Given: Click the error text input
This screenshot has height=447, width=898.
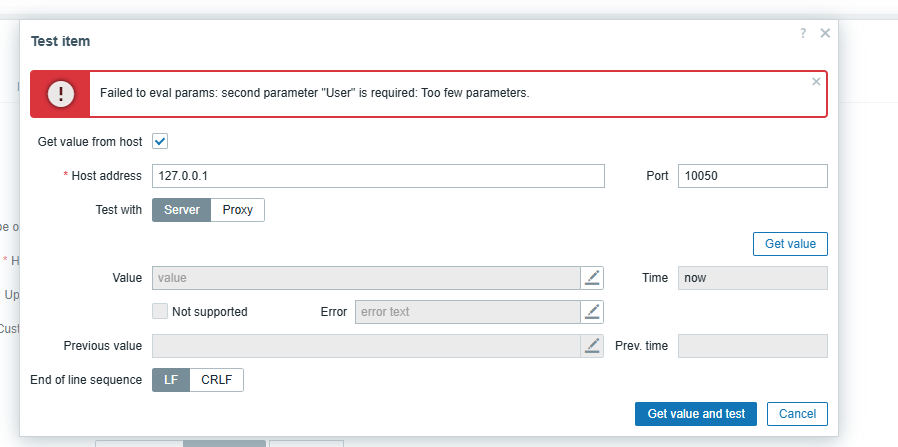Looking at the screenshot, I should pos(468,312).
